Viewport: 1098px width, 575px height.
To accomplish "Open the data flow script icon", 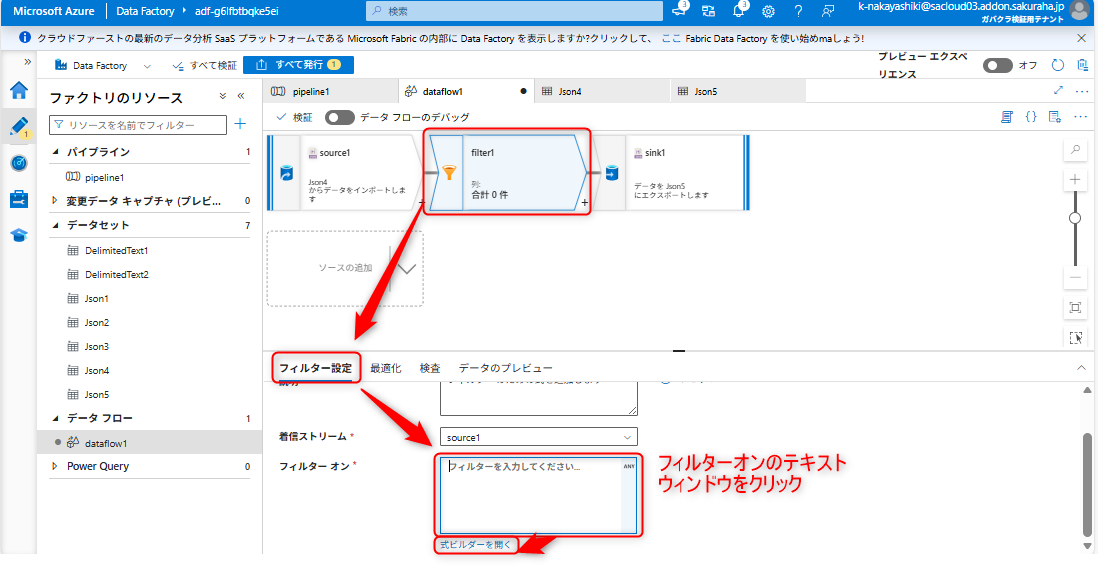I will 1007,117.
